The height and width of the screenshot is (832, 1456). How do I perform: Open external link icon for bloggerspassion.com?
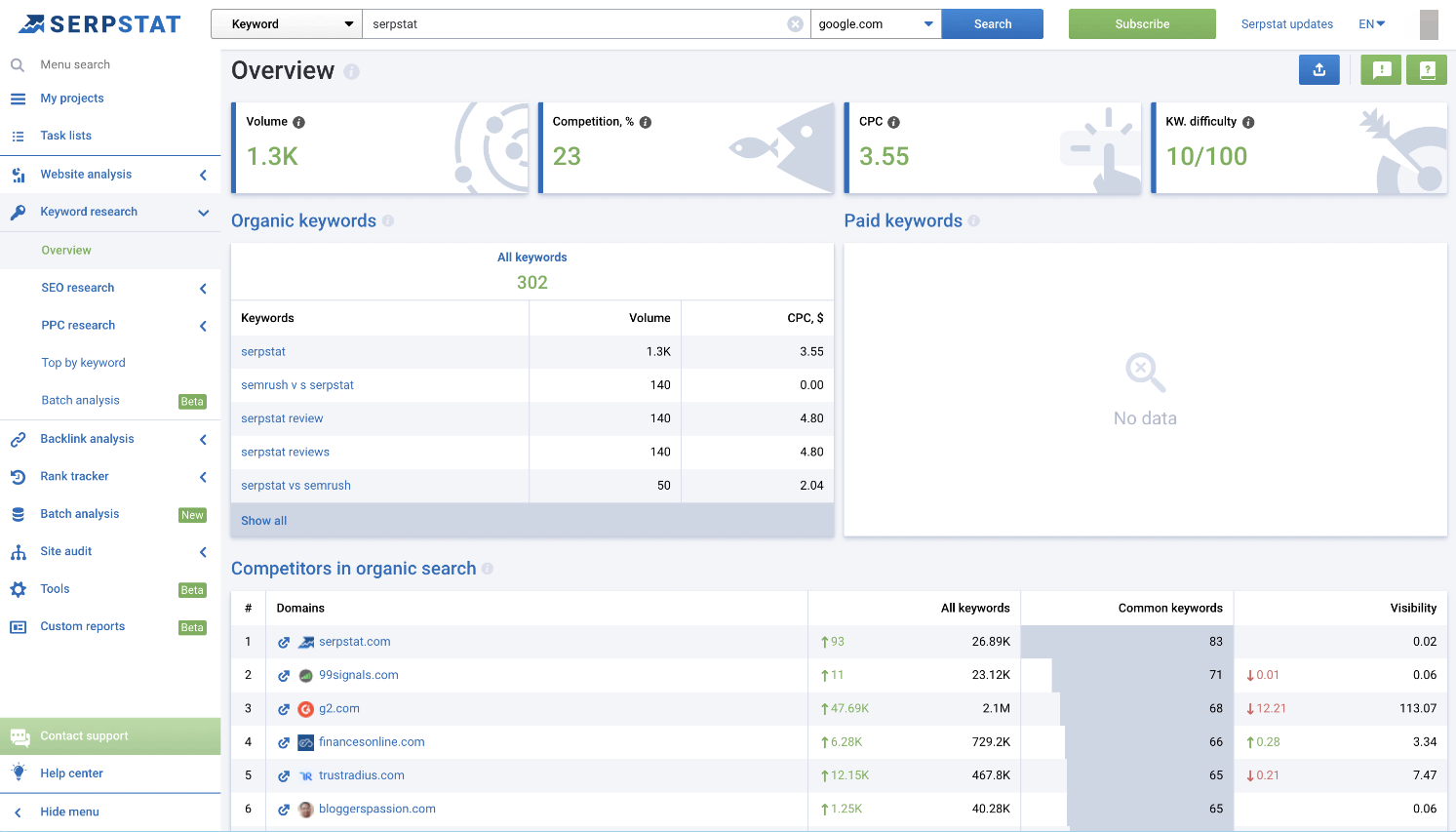coord(284,810)
